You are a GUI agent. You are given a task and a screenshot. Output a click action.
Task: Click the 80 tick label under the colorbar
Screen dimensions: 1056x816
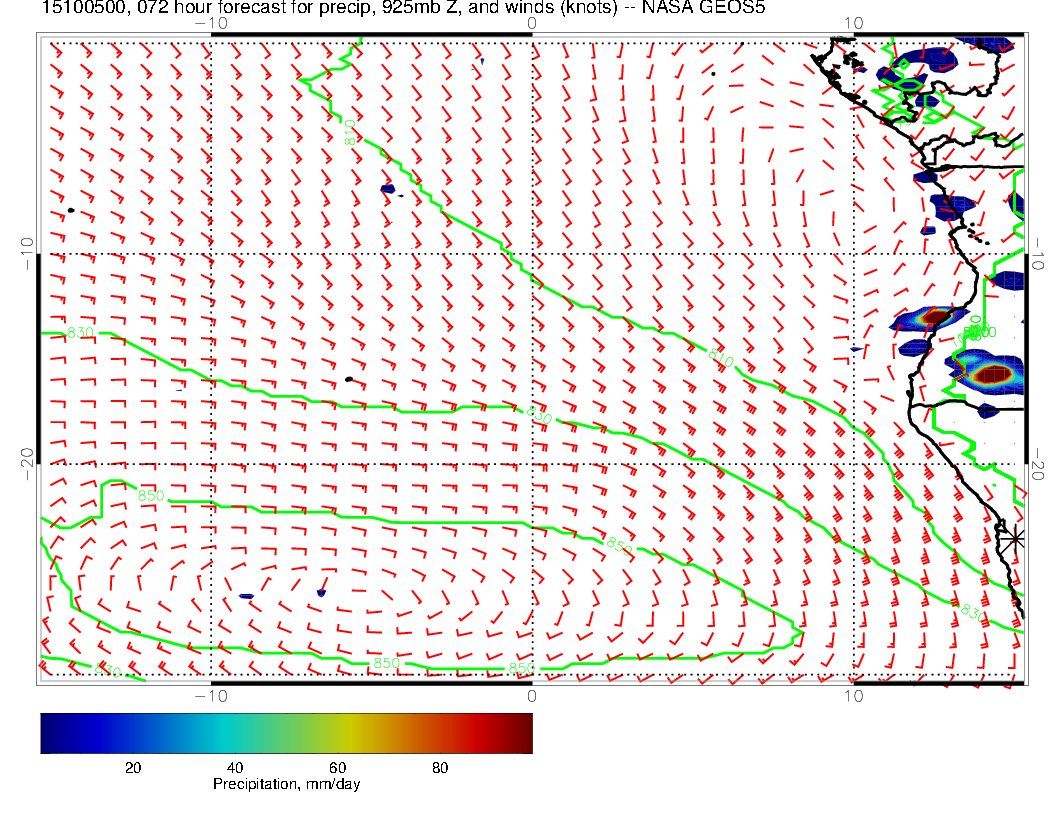(440, 768)
